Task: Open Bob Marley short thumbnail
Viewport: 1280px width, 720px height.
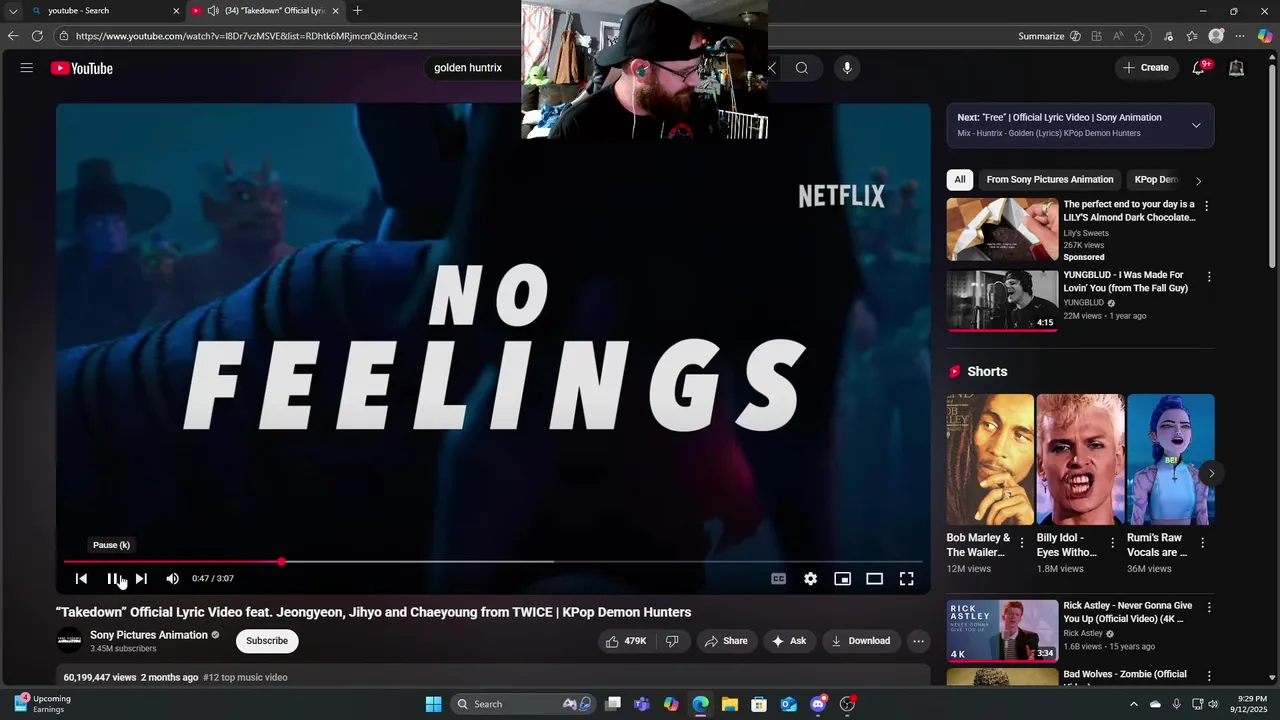Action: (x=990, y=459)
